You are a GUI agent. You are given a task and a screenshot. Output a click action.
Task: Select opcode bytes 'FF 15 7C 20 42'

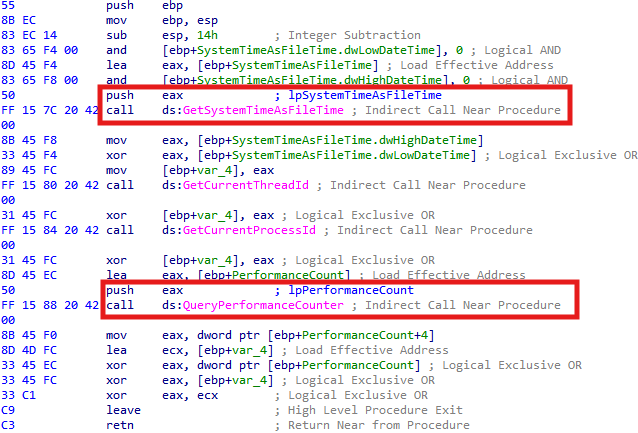pos(50,110)
